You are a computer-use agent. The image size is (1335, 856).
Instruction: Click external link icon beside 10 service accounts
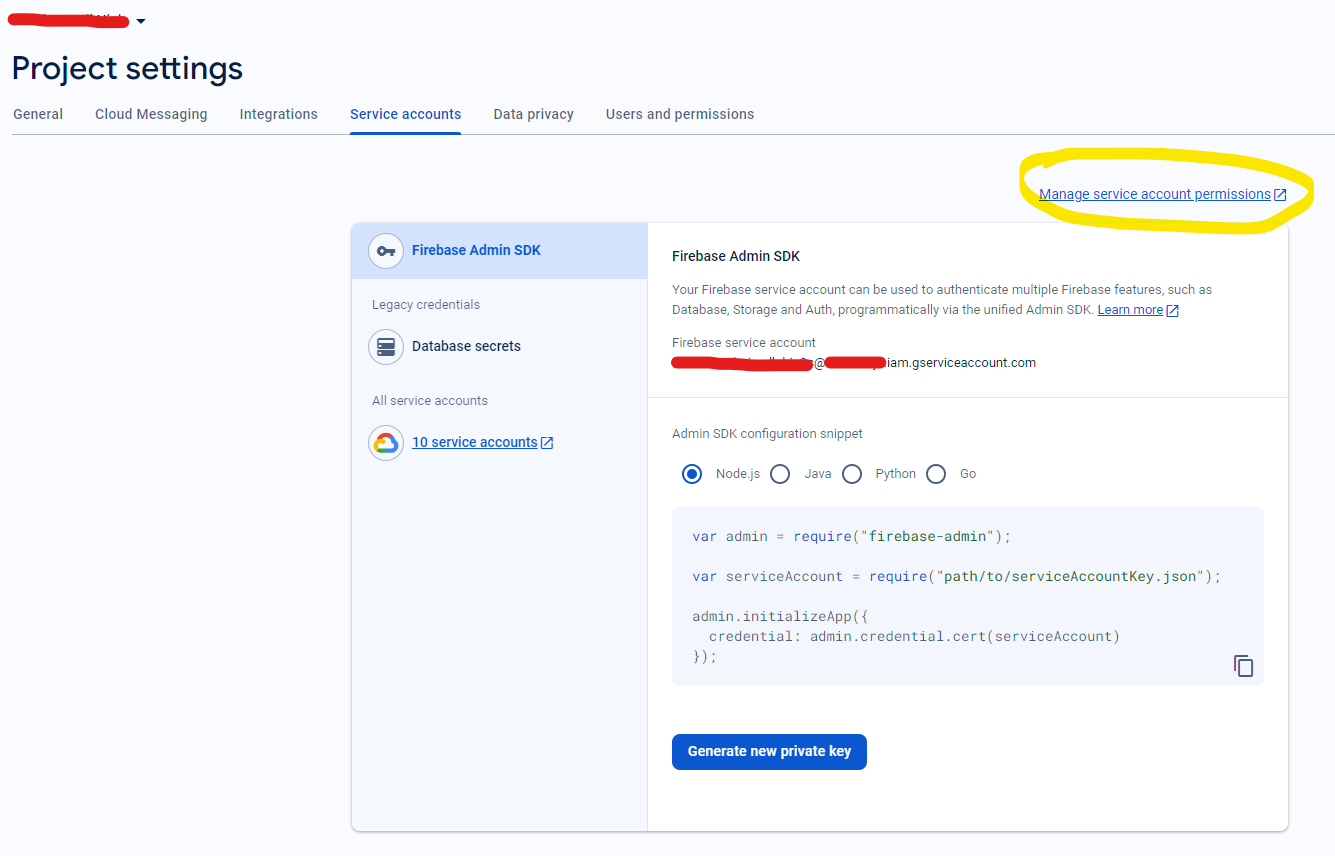[547, 443]
